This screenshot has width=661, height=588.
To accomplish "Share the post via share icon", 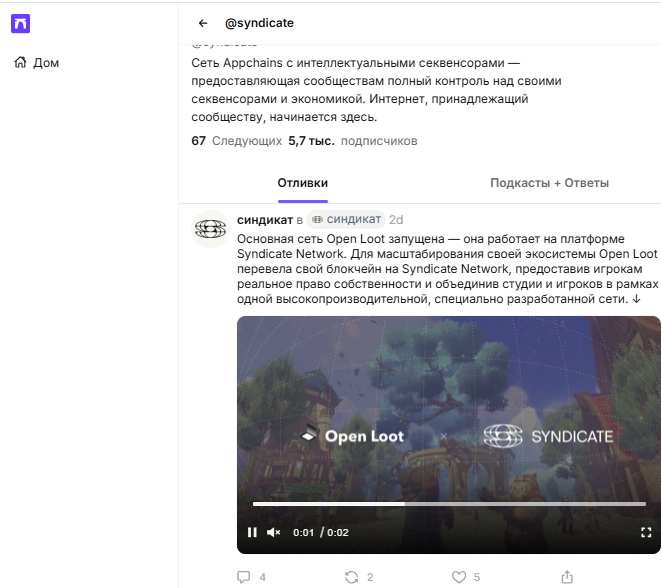I will [x=567, y=577].
